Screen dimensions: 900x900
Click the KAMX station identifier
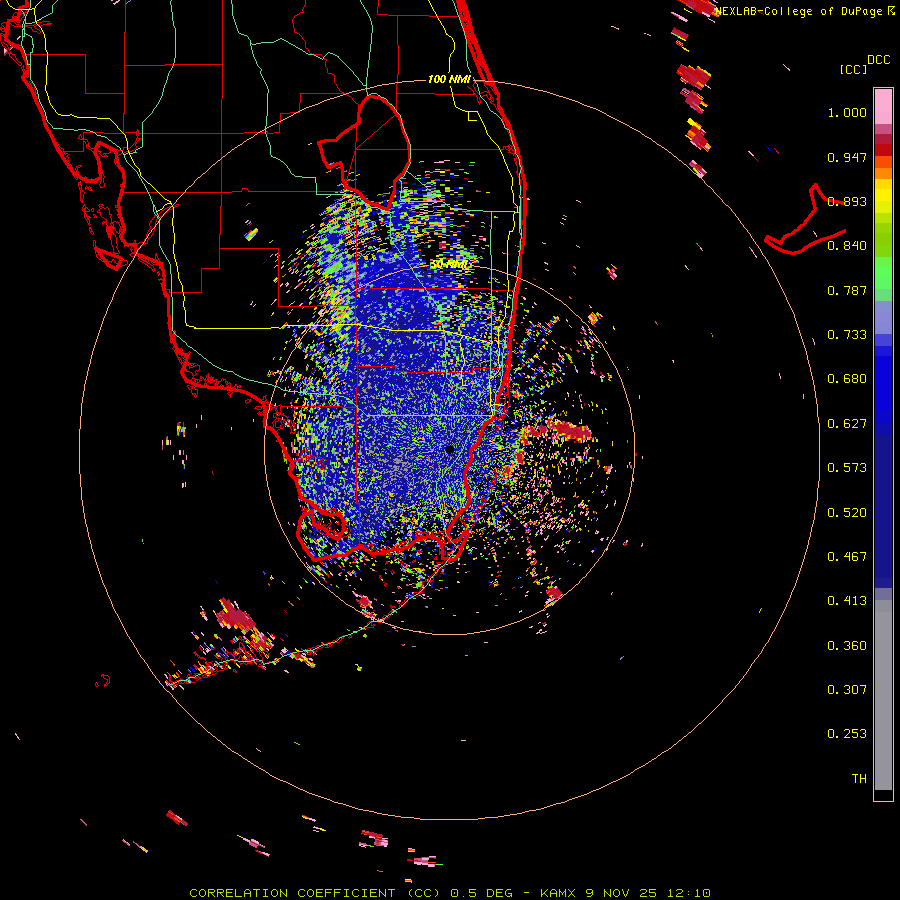pyautogui.click(x=557, y=893)
